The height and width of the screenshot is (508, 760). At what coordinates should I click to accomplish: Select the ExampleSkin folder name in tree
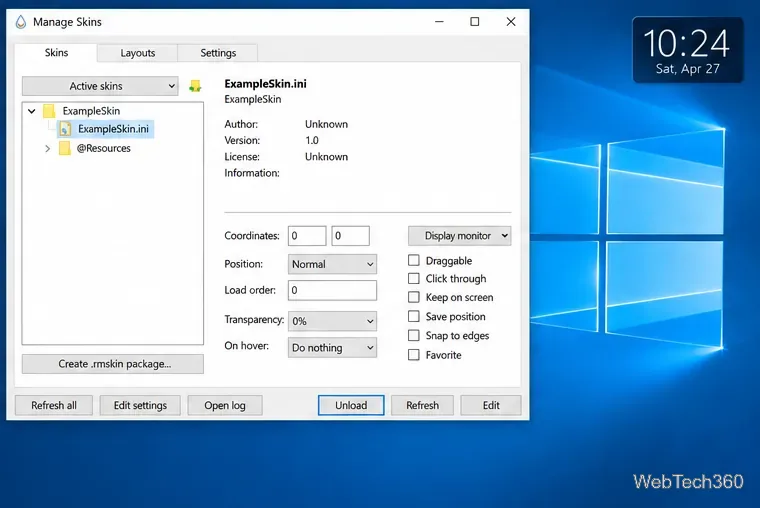click(x=91, y=111)
